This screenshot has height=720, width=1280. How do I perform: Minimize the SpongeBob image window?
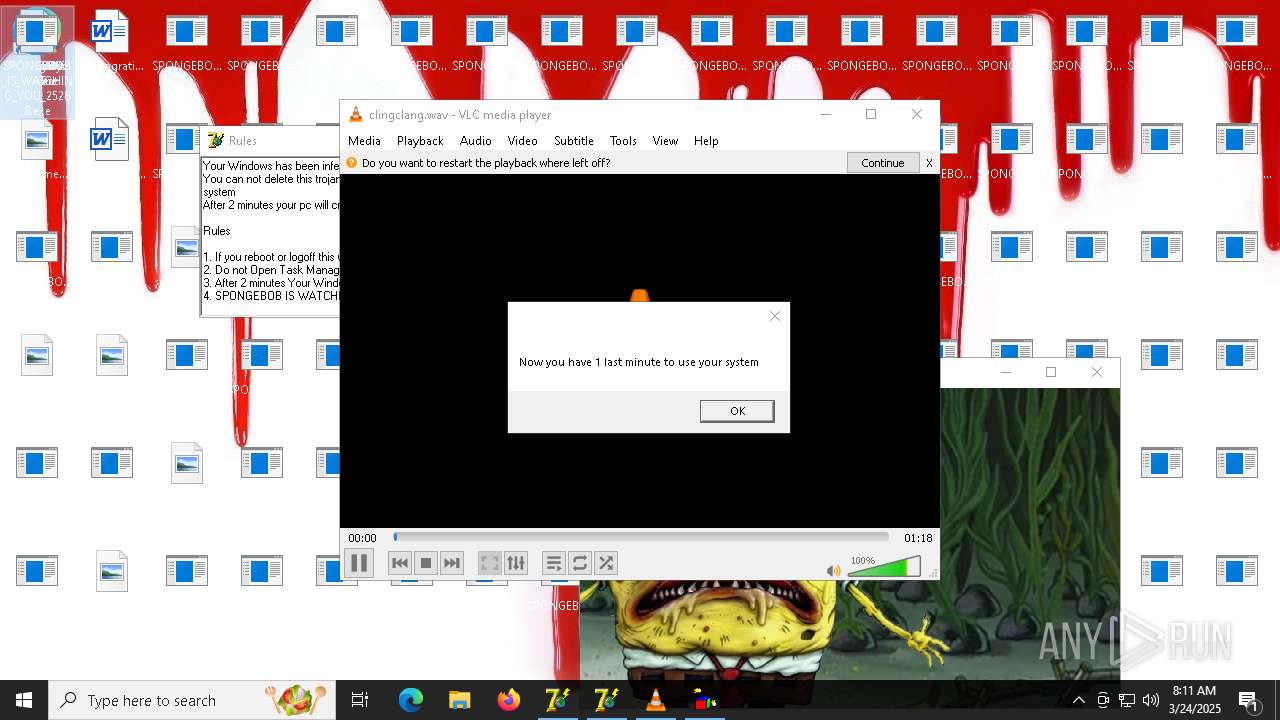click(1006, 372)
